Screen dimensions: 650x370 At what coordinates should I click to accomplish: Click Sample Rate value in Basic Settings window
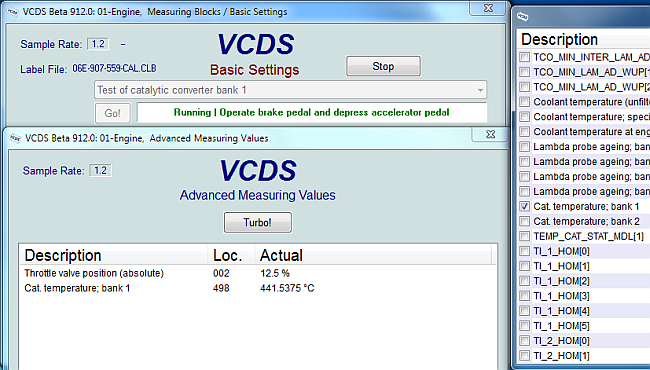98,44
